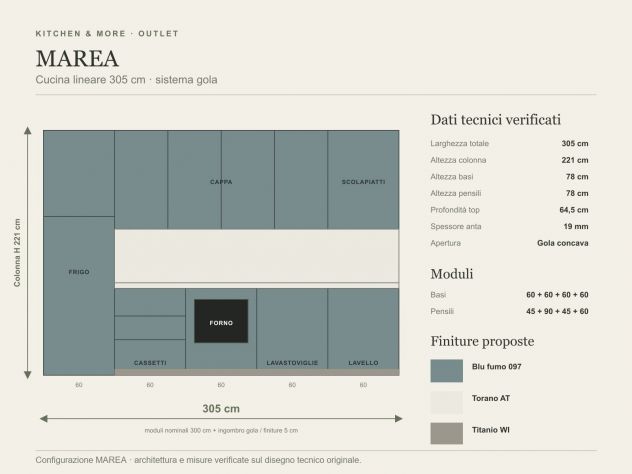Click the Basi modules 60+60+60+60 value
The height and width of the screenshot is (474, 632).
(x=557, y=295)
